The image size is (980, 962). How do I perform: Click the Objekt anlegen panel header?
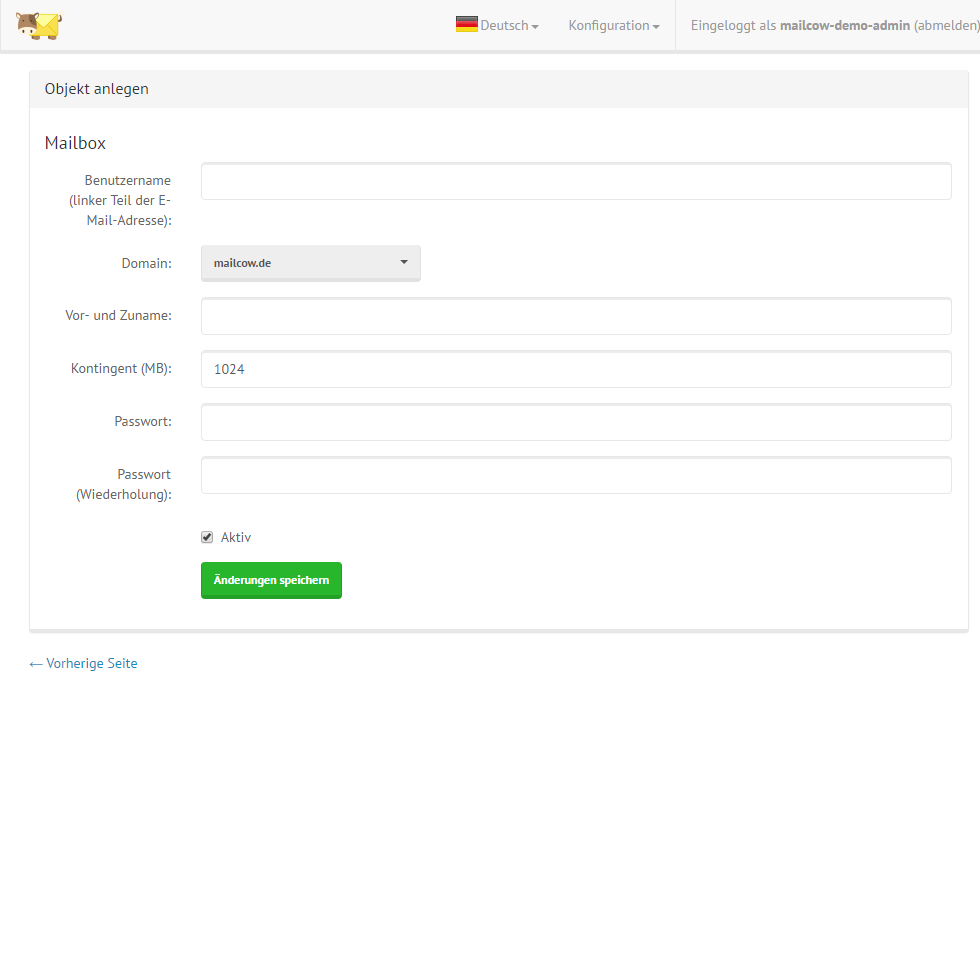(97, 89)
